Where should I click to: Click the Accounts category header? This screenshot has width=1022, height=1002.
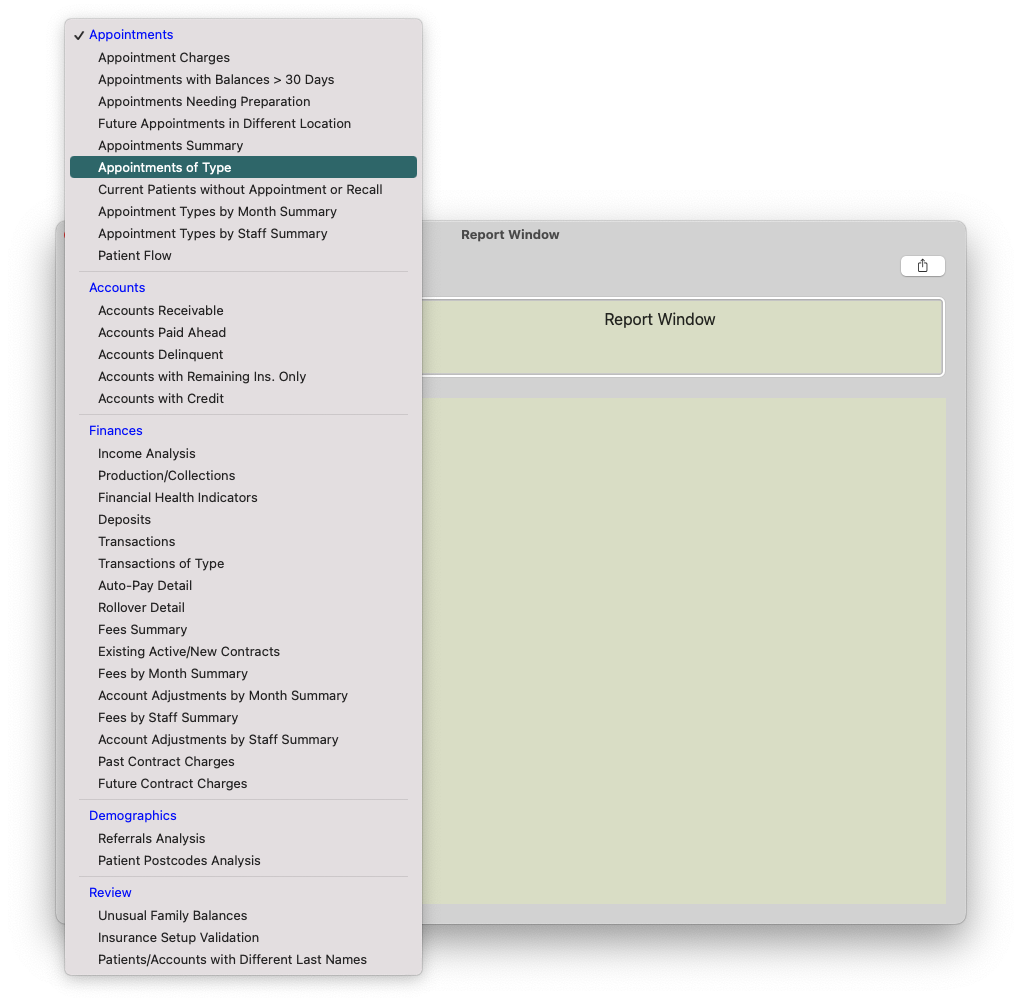[x=117, y=287]
